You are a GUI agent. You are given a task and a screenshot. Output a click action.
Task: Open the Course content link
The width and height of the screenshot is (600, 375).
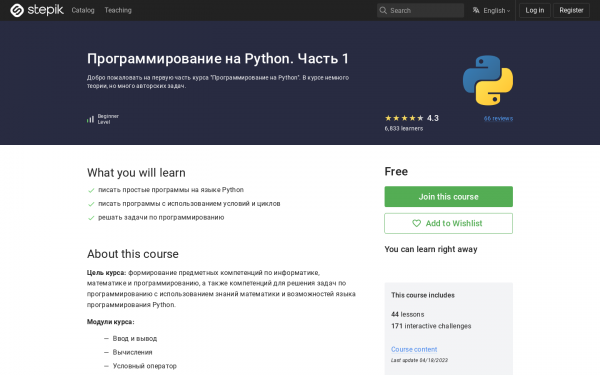(414, 349)
